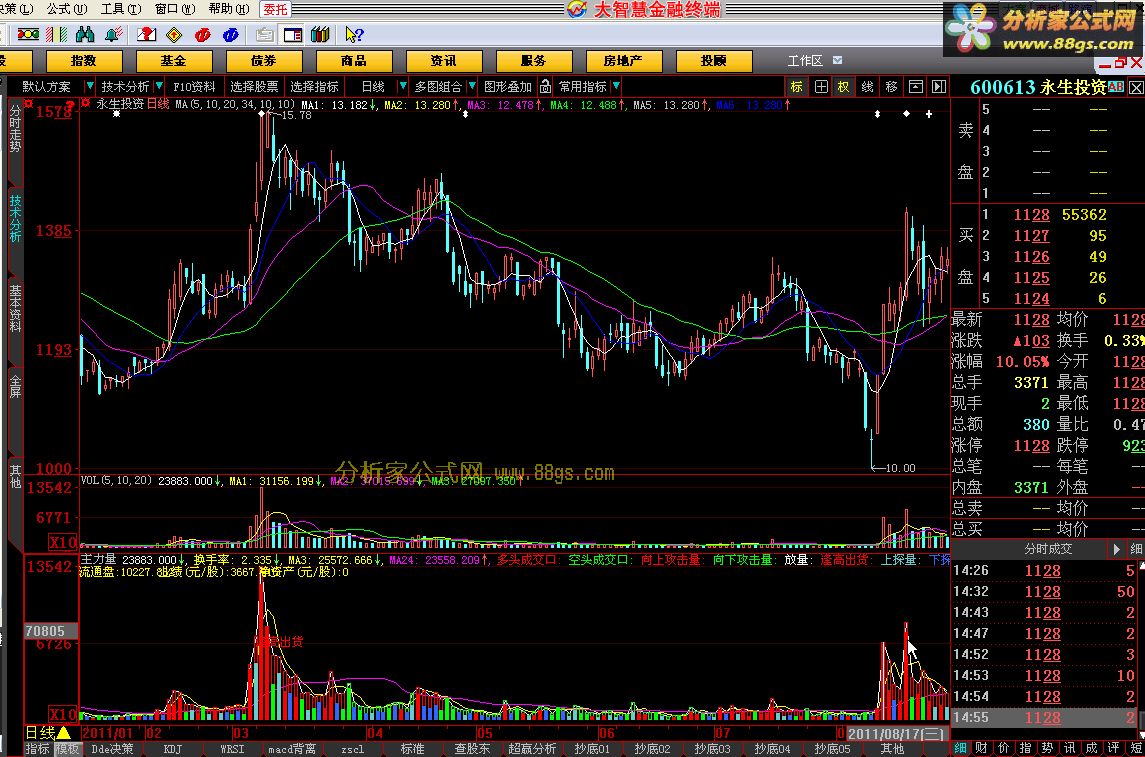The width and height of the screenshot is (1145, 757).
Task: Click the 资讯 yellow button
Action: coord(443,61)
